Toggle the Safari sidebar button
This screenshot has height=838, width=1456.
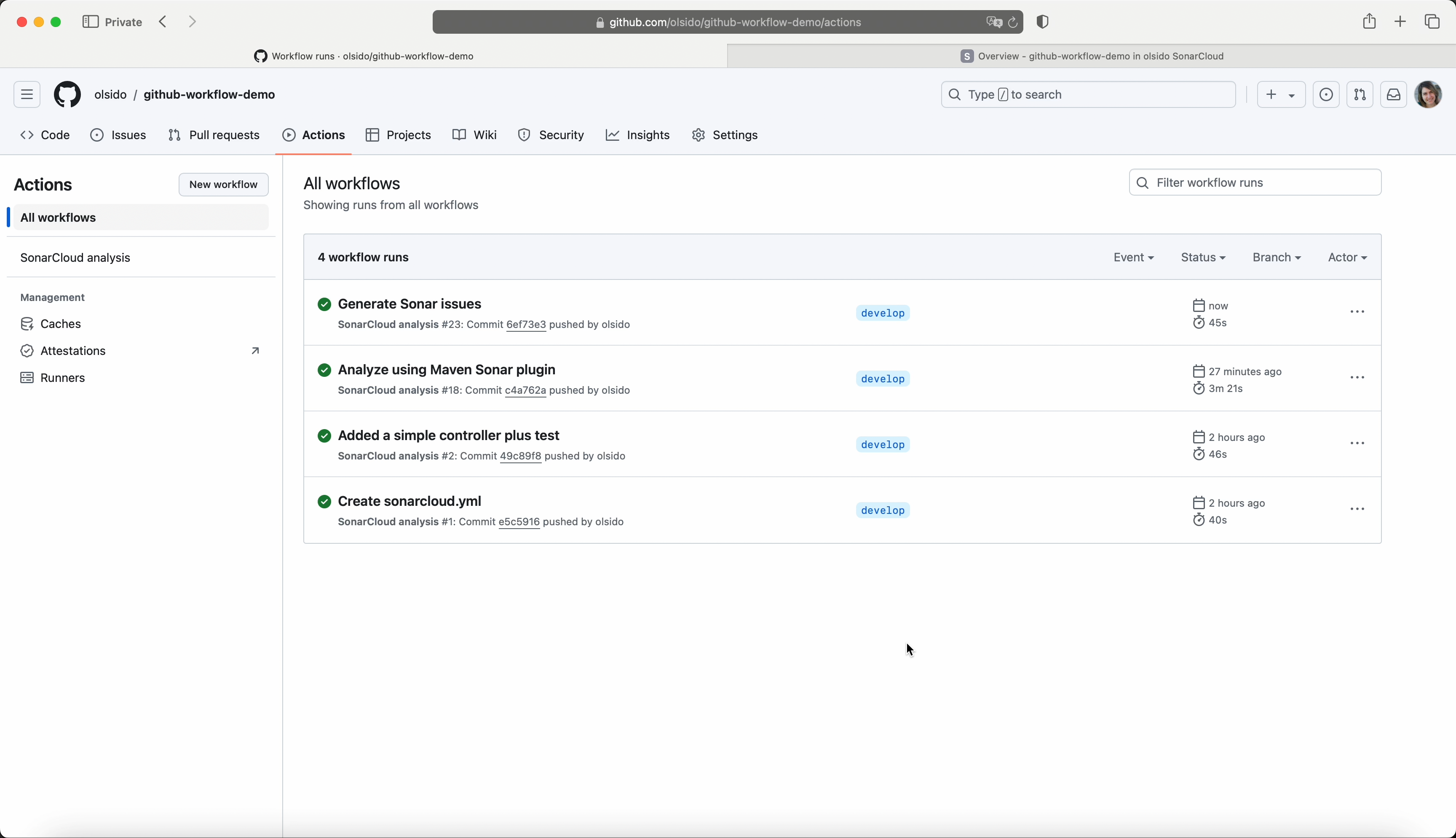pyautogui.click(x=90, y=22)
